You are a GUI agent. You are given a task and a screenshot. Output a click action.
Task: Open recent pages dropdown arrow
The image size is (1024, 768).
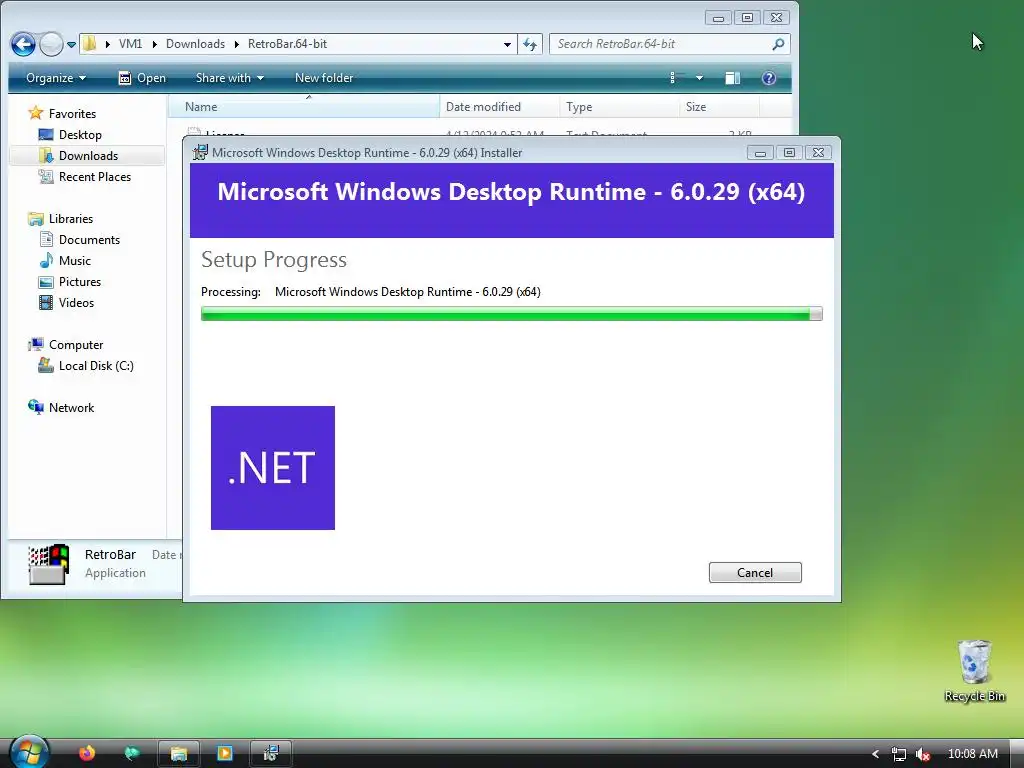click(71, 44)
